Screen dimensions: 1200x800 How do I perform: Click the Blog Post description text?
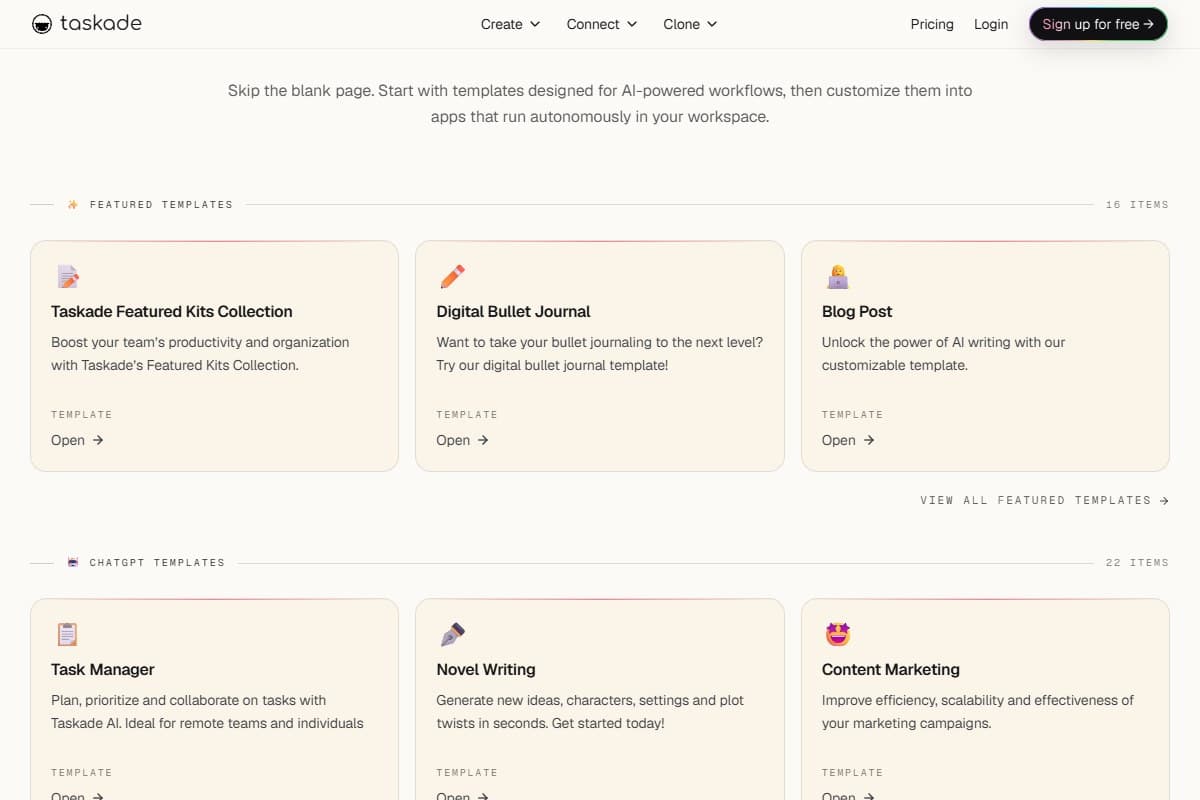coord(944,354)
